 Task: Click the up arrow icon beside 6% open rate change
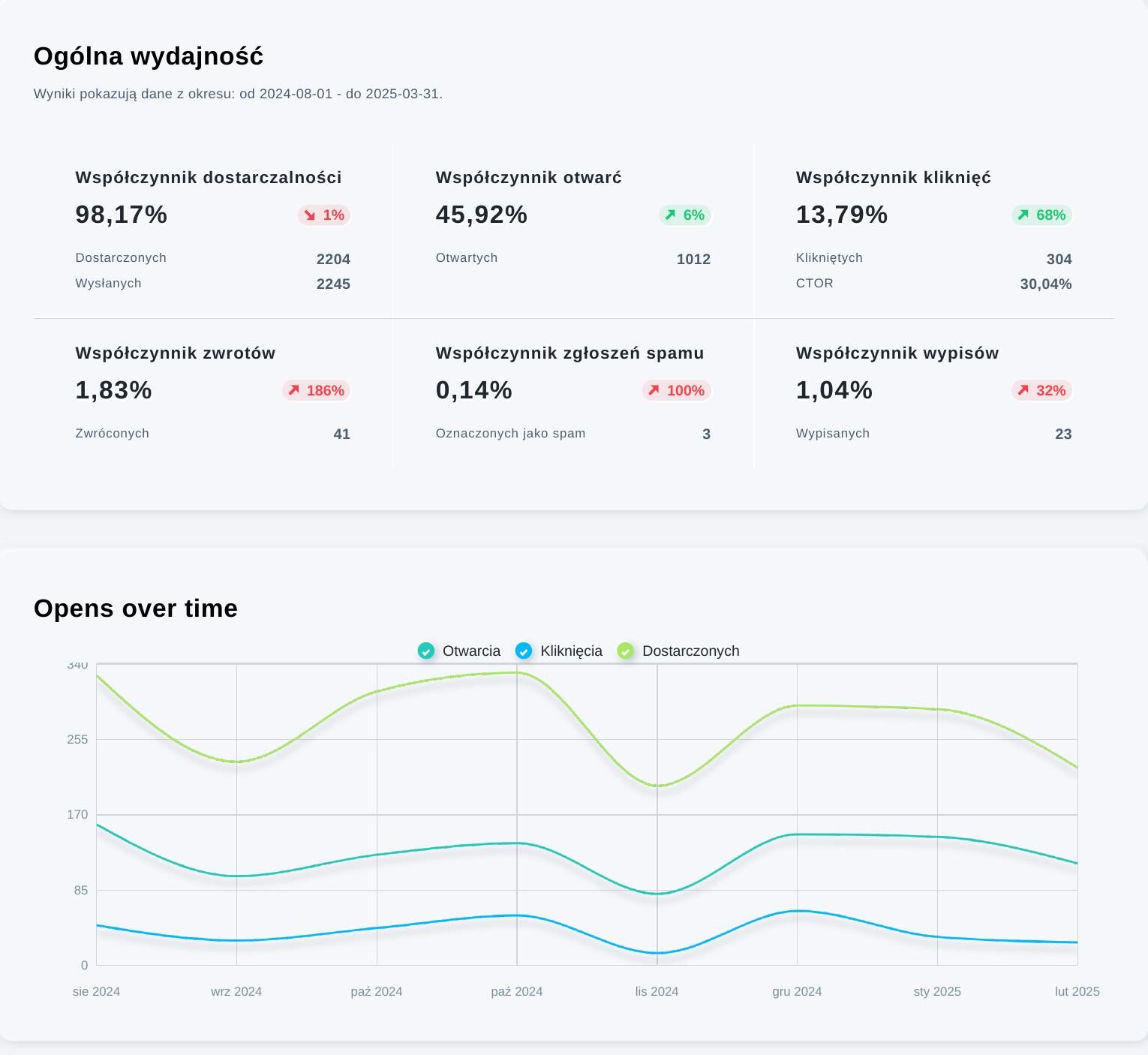(670, 215)
